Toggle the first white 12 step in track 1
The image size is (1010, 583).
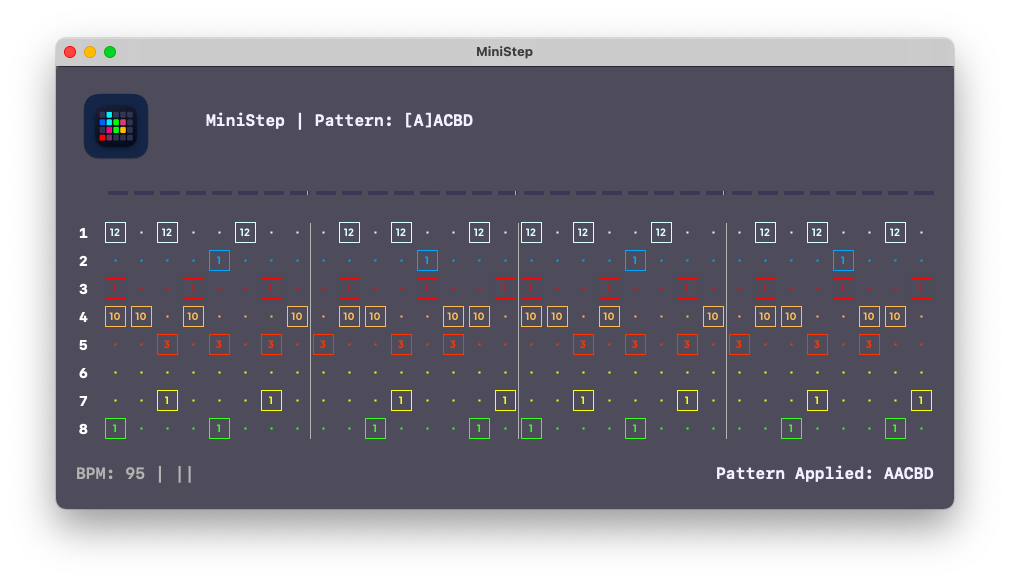click(115, 233)
